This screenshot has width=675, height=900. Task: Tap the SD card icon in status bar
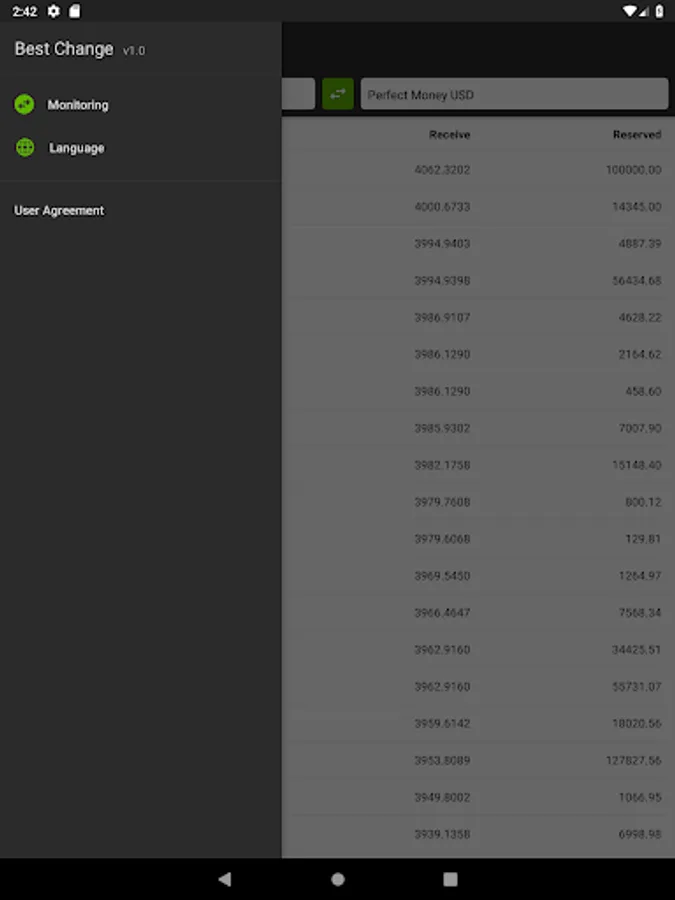74,11
